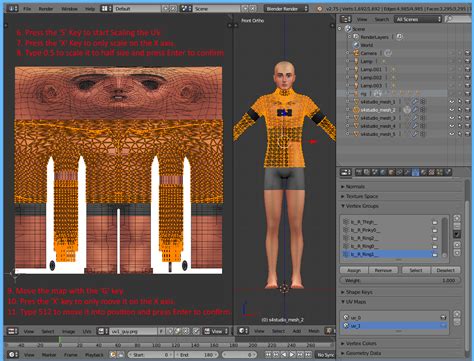This screenshot has width=474, height=361.
Task: Toggle lock on b__R_Ring2__ vertex group
Action: [435, 238]
